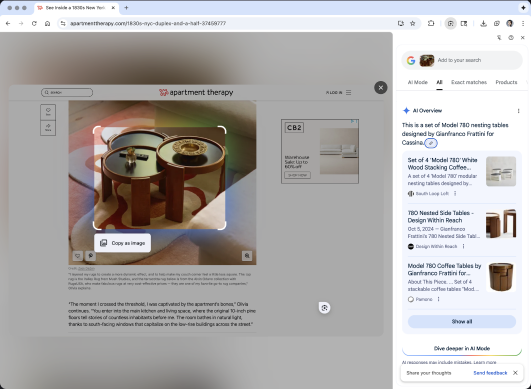Close the Lens side panel

click(x=523, y=38)
